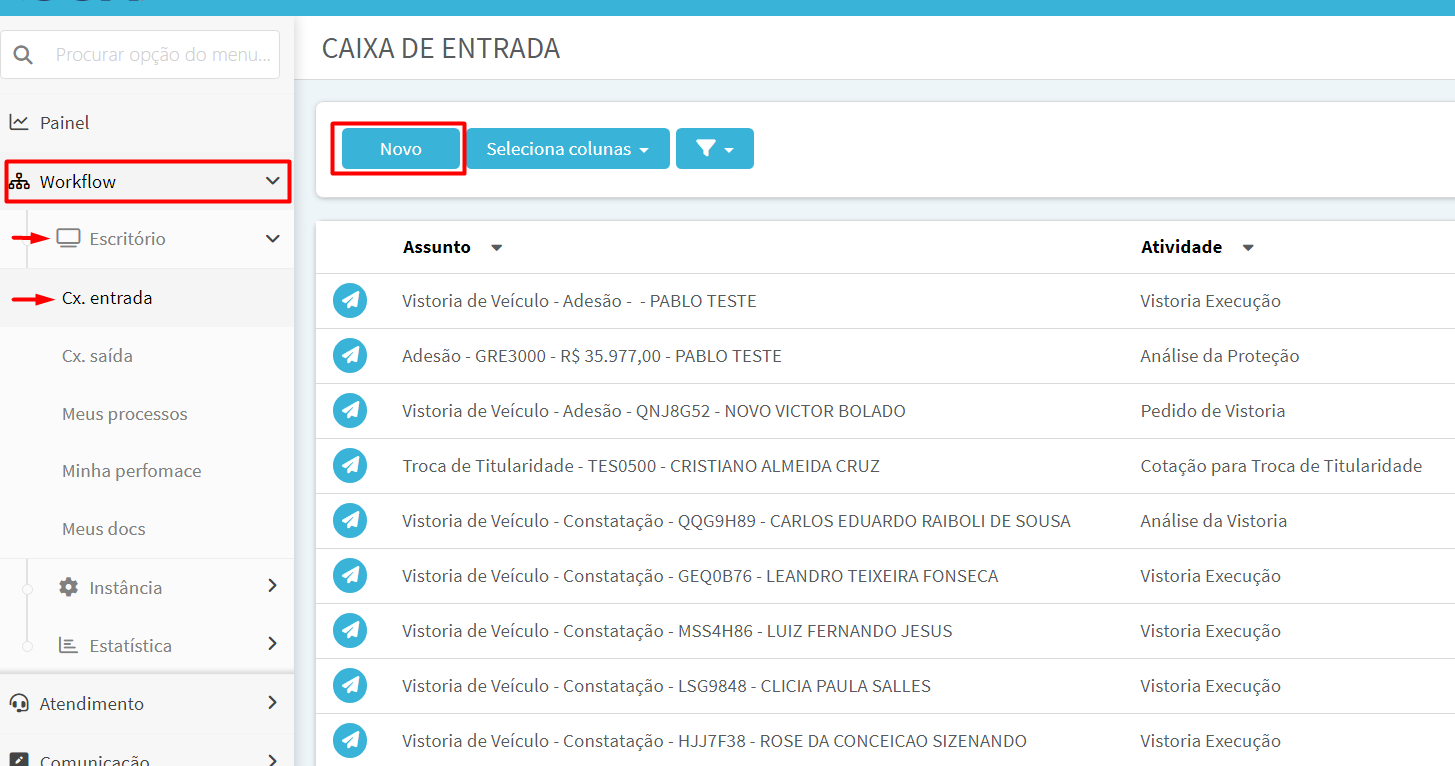
Task: Expand the Instância submenu arrow
Action: coord(272,586)
